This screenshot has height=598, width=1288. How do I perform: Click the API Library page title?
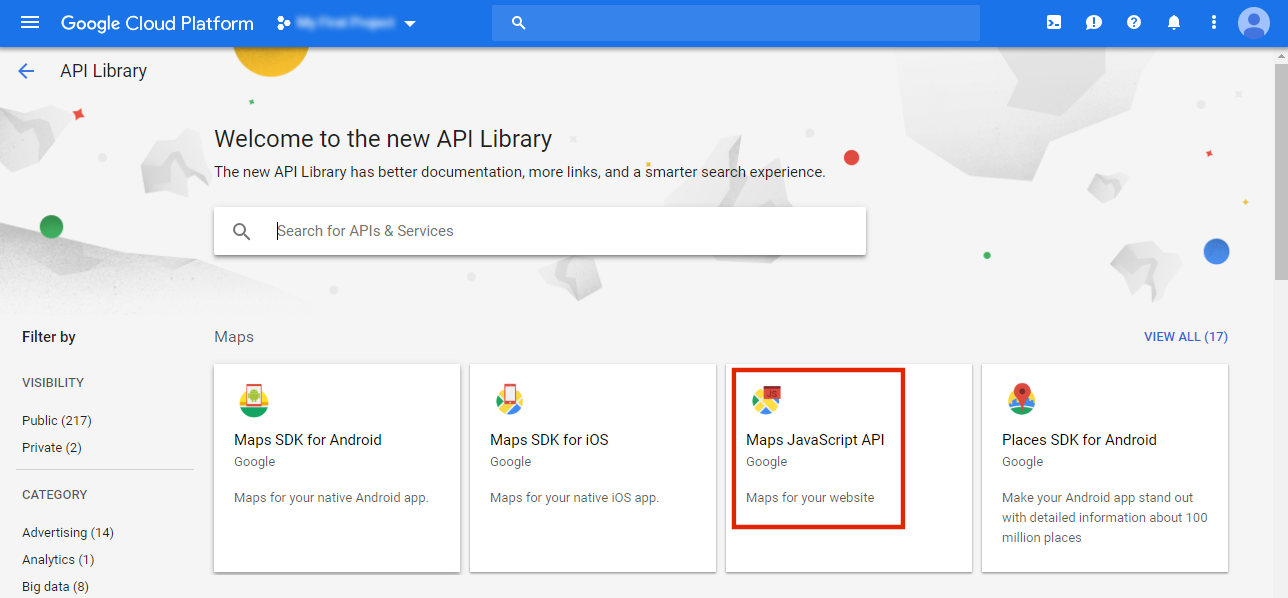[x=104, y=71]
